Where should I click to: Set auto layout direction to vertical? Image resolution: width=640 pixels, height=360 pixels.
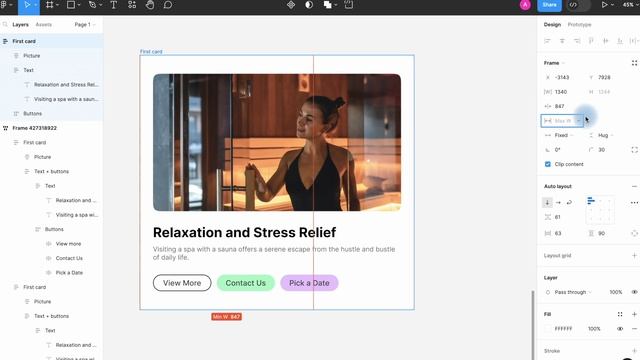coord(547,202)
